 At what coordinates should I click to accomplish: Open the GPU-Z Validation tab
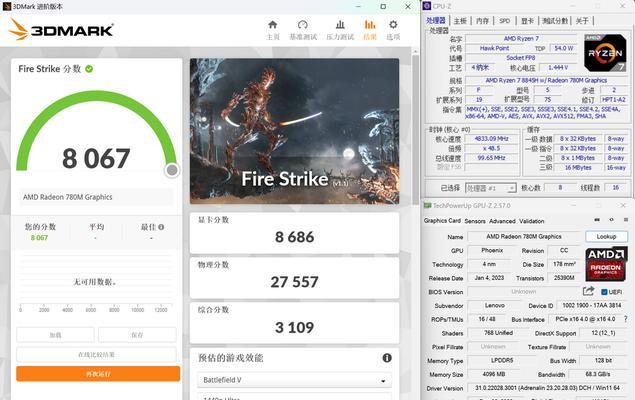(x=532, y=221)
